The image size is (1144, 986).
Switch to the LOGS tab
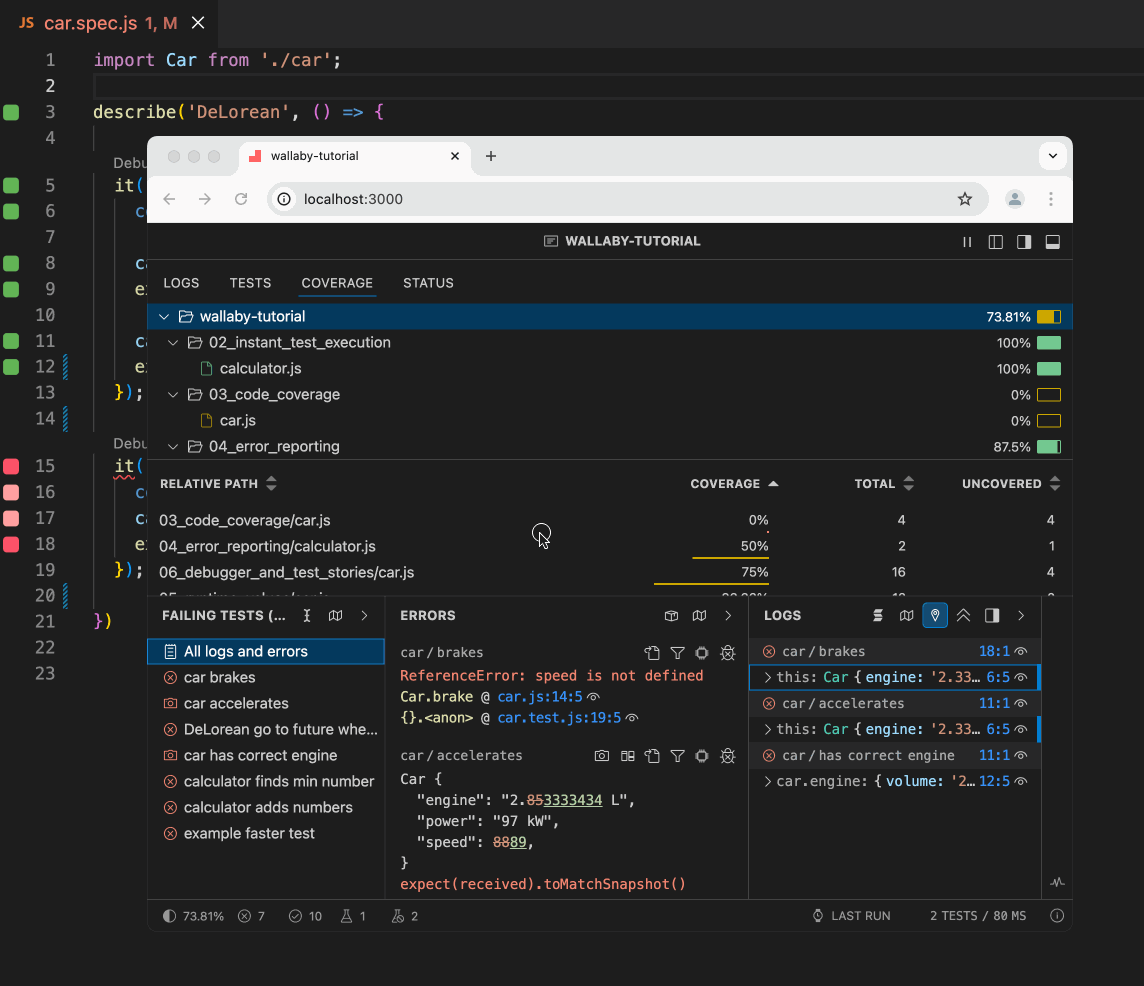(x=181, y=283)
